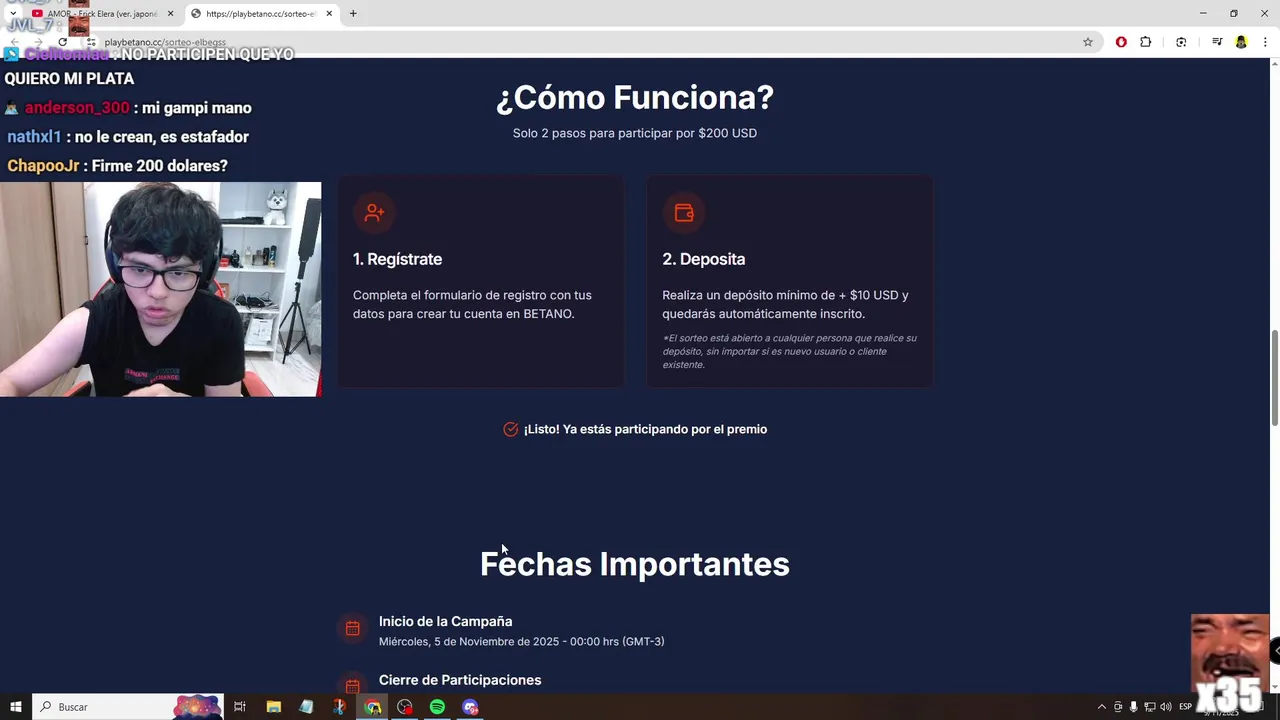The image size is (1280, 720).
Task: Click the camera-in-use tray icon
Action: tap(1118, 707)
